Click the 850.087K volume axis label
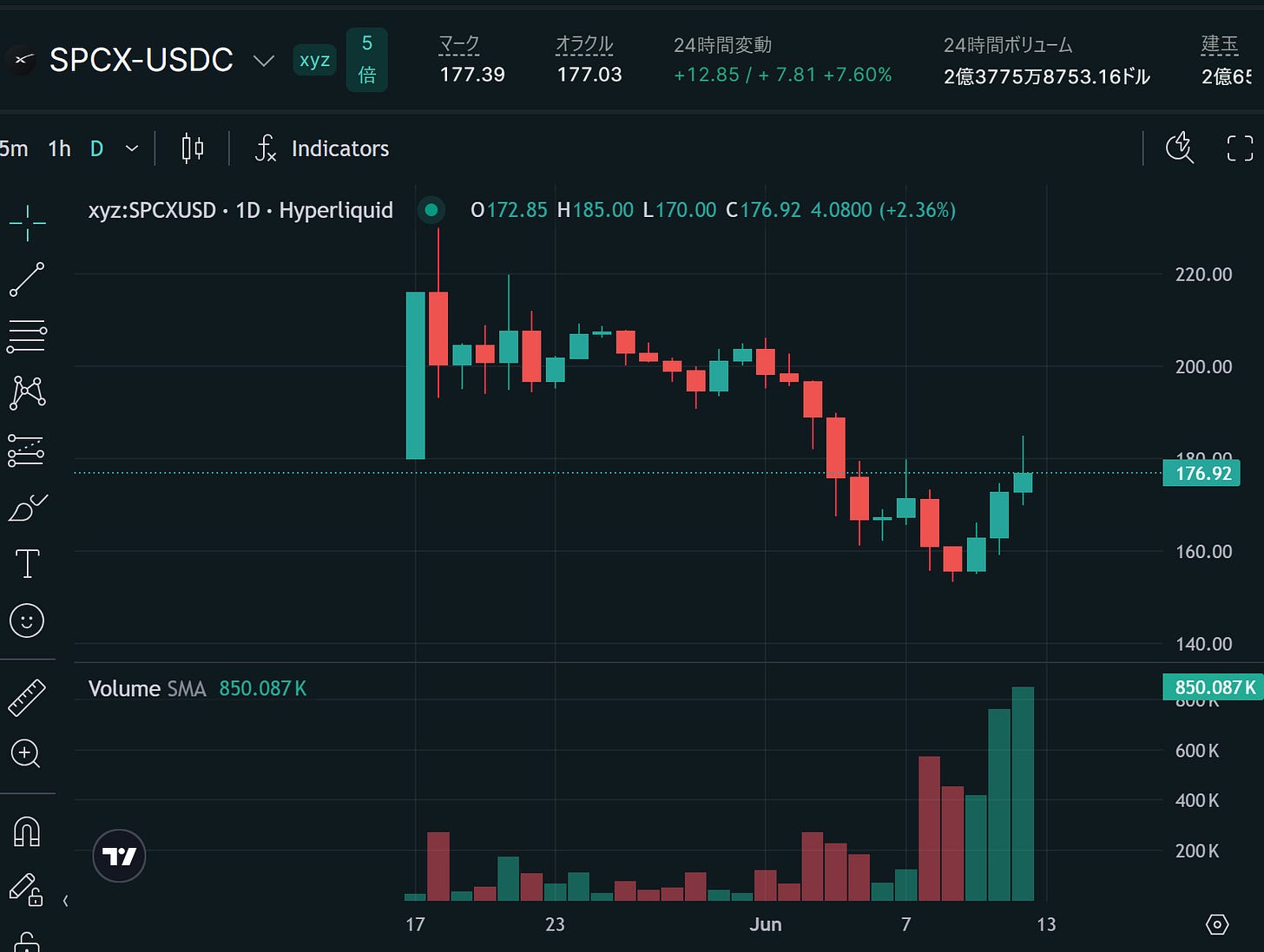 1214,687
